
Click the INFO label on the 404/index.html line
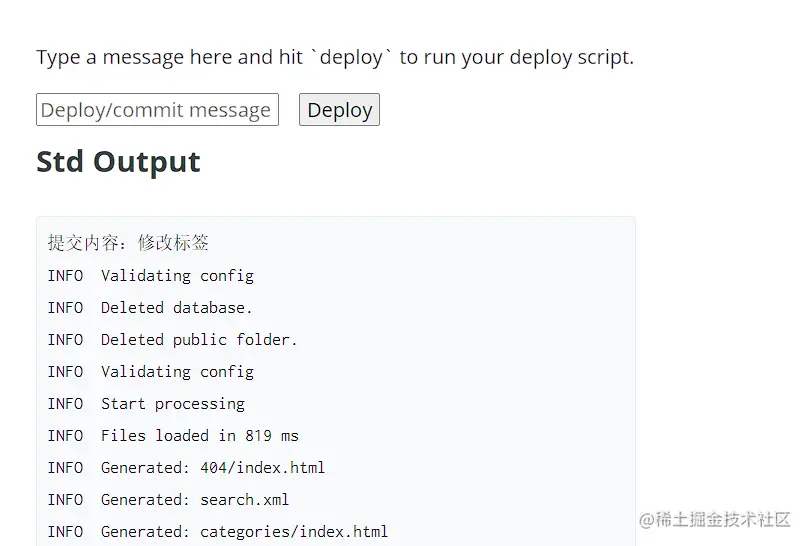click(65, 468)
